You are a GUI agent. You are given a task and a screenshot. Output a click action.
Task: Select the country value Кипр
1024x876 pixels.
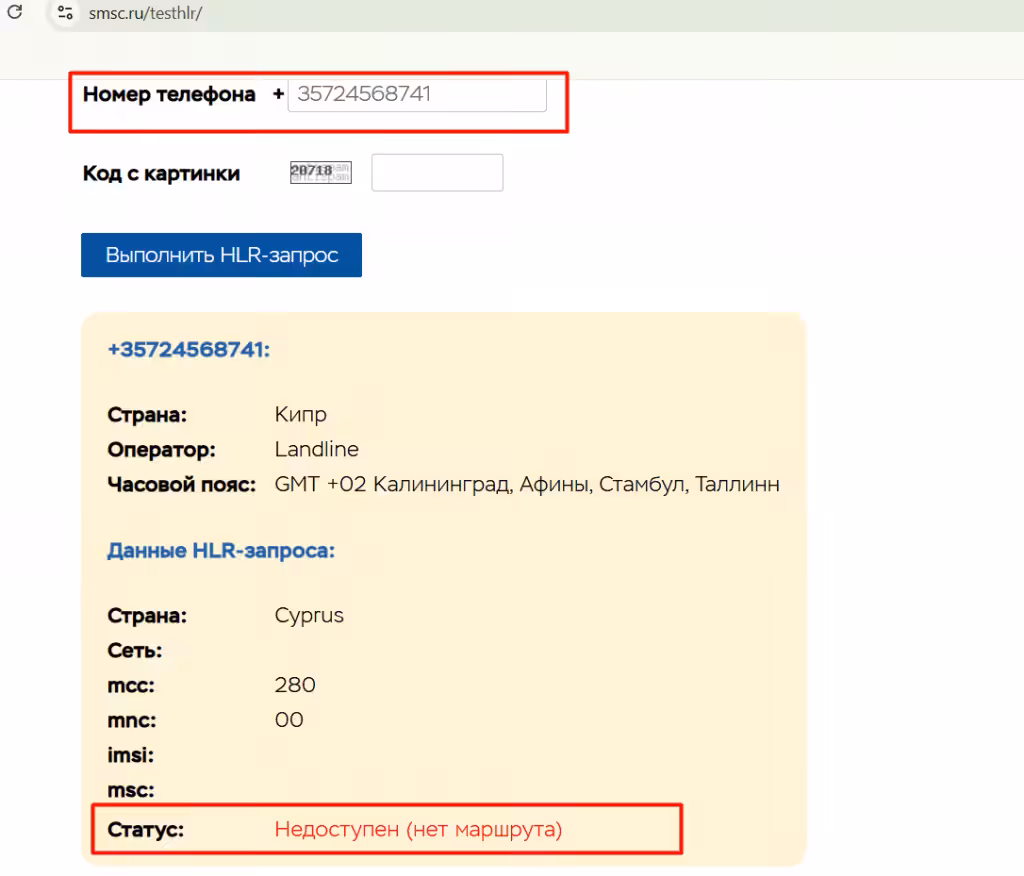click(x=300, y=414)
